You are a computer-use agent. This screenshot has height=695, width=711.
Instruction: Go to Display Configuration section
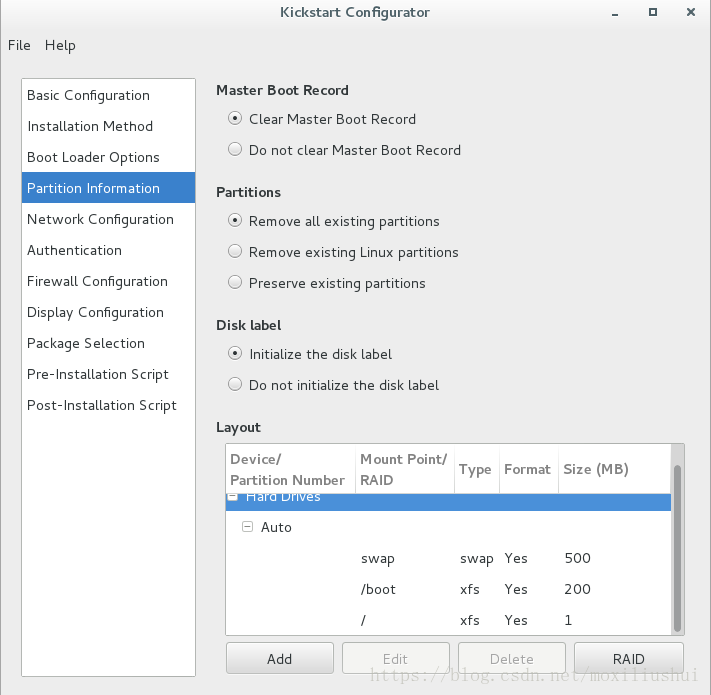[108, 312]
